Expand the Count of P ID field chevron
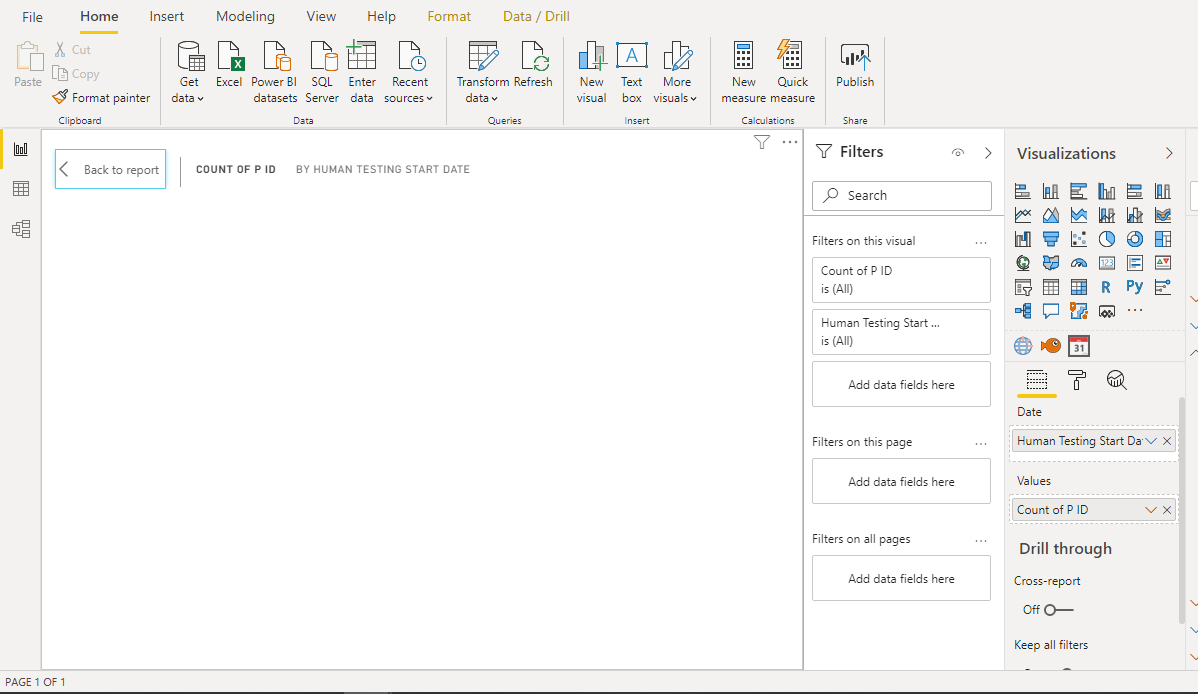This screenshot has width=1198, height=694. (1151, 510)
